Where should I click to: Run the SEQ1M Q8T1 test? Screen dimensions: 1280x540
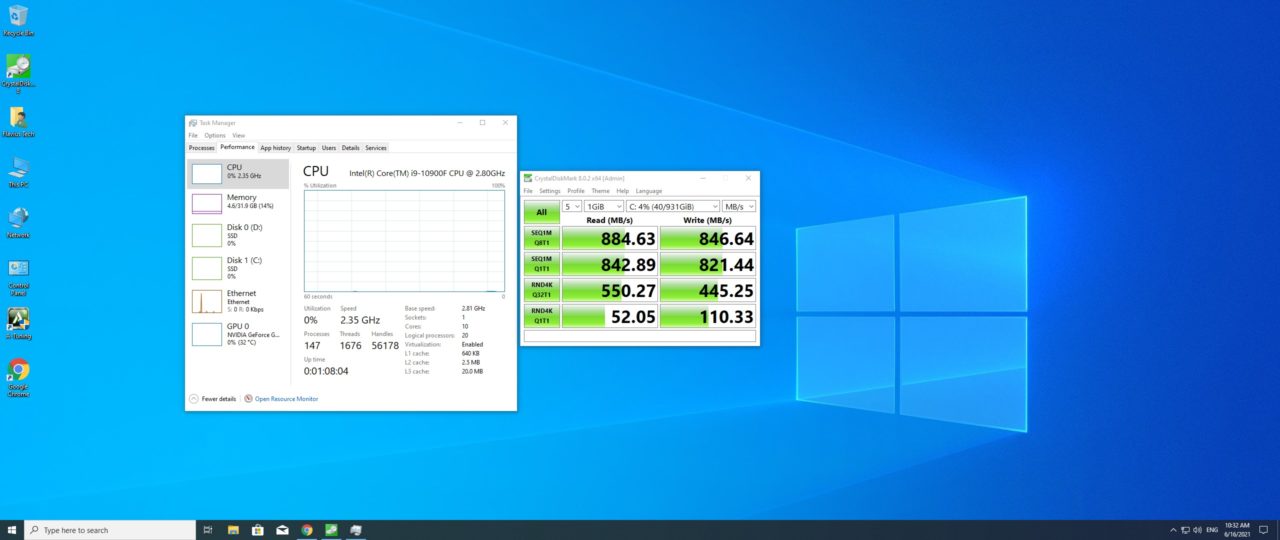[541, 237]
